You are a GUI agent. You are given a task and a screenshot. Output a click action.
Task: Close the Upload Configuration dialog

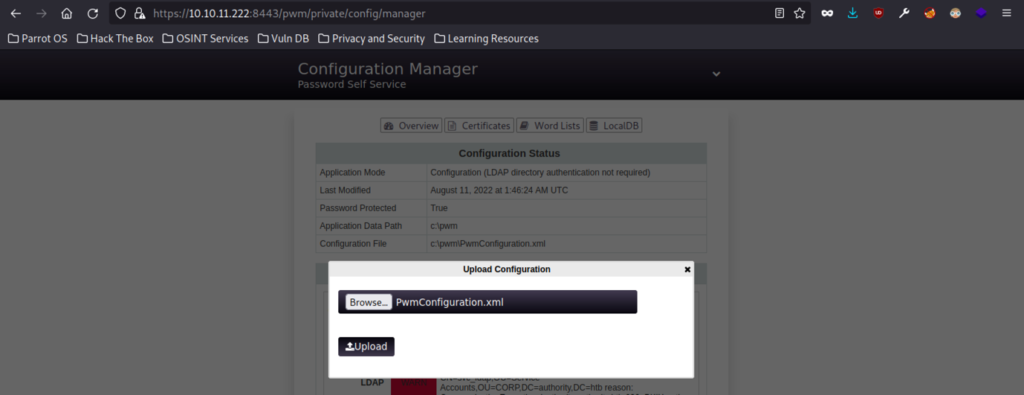tap(687, 269)
